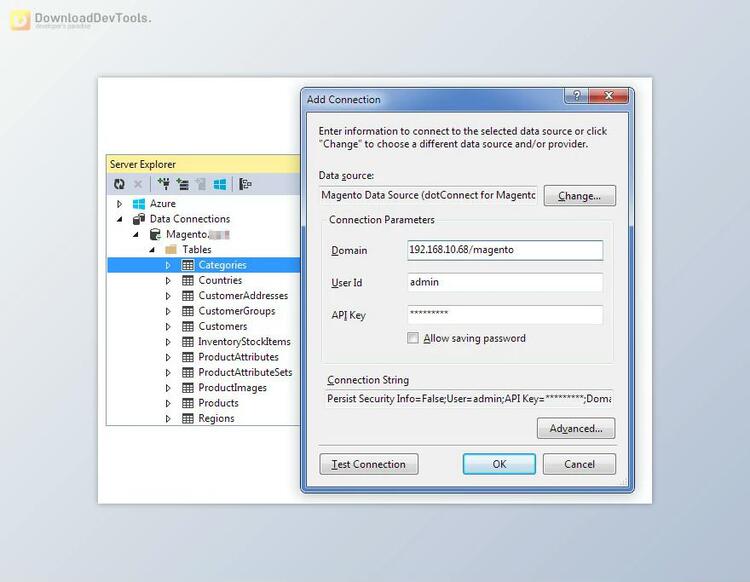Click the Magento database connection icon
Image resolution: width=750 pixels, height=582 pixels.
click(155, 234)
